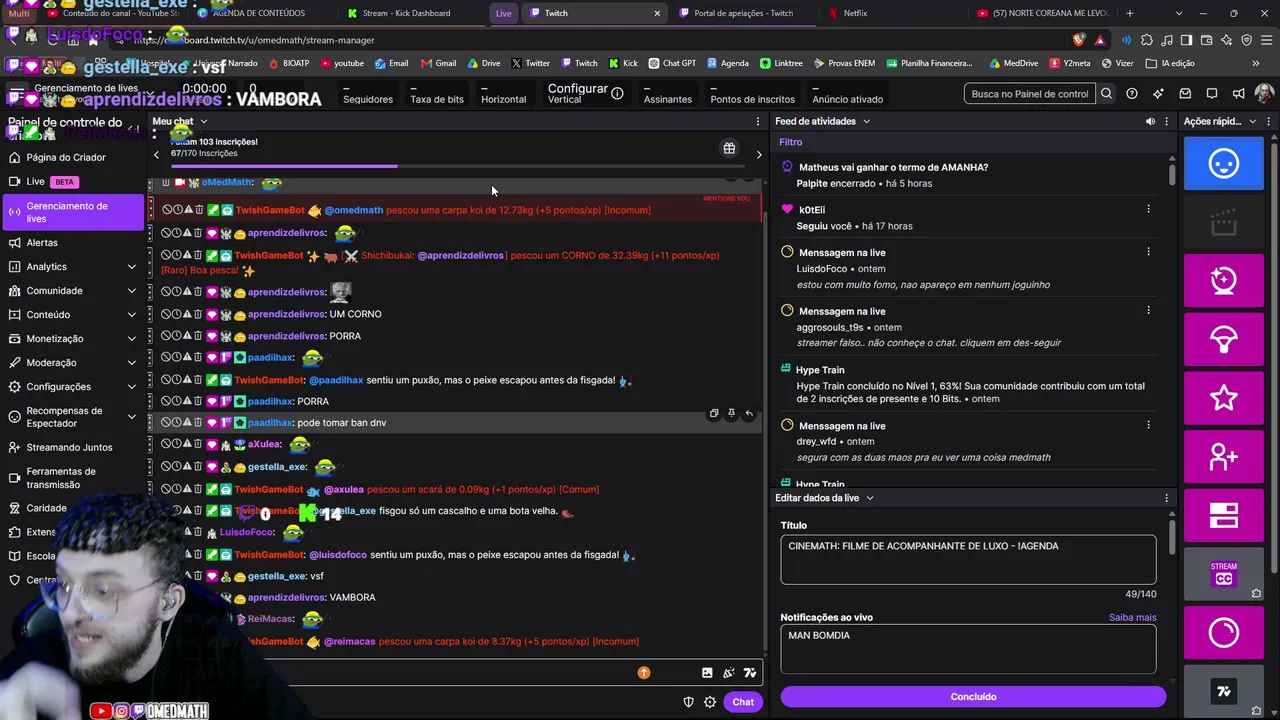Open the Configurar Vertical info icon
The width and height of the screenshot is (1280, 720).
click(x=617, y=93)
